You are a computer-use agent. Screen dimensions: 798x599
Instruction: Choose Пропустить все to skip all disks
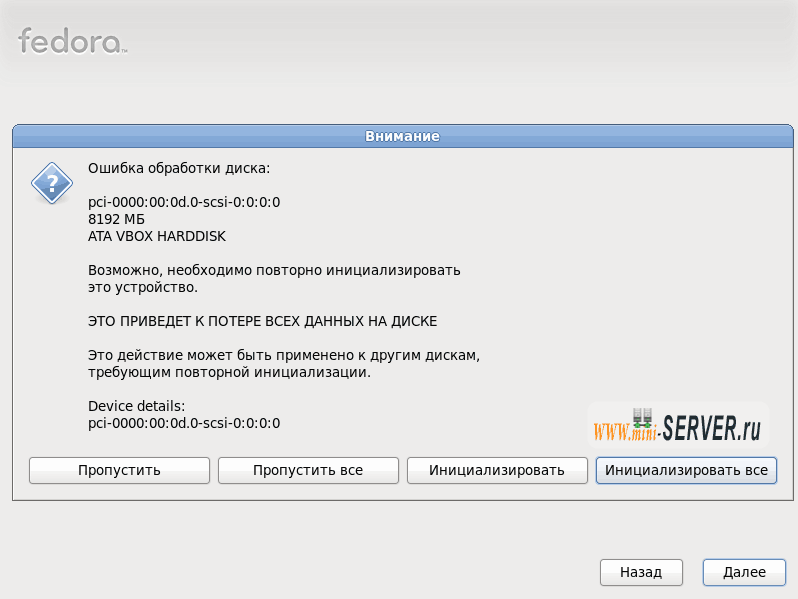[308, 470]
